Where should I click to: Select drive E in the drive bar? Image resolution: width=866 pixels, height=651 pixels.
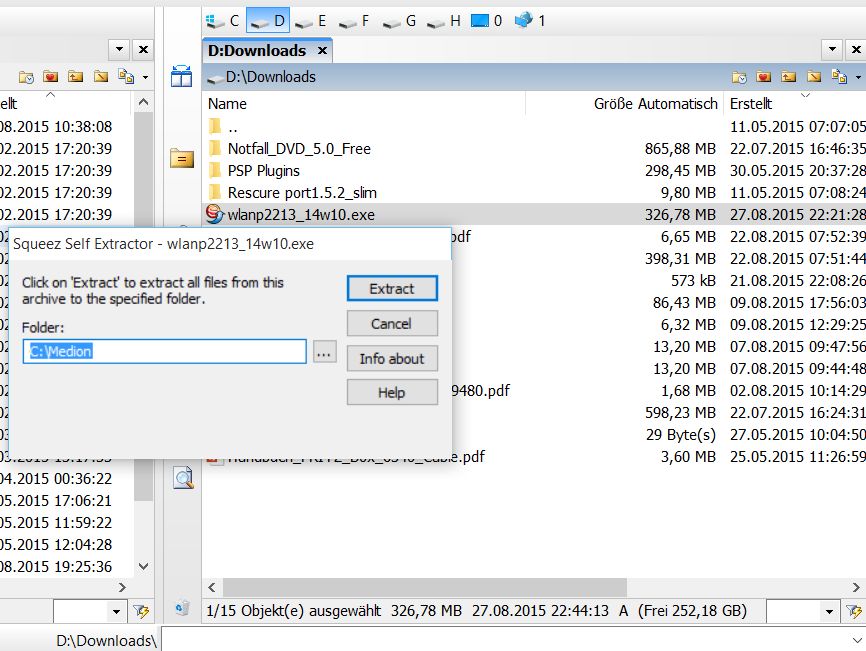tap(310, 20)
